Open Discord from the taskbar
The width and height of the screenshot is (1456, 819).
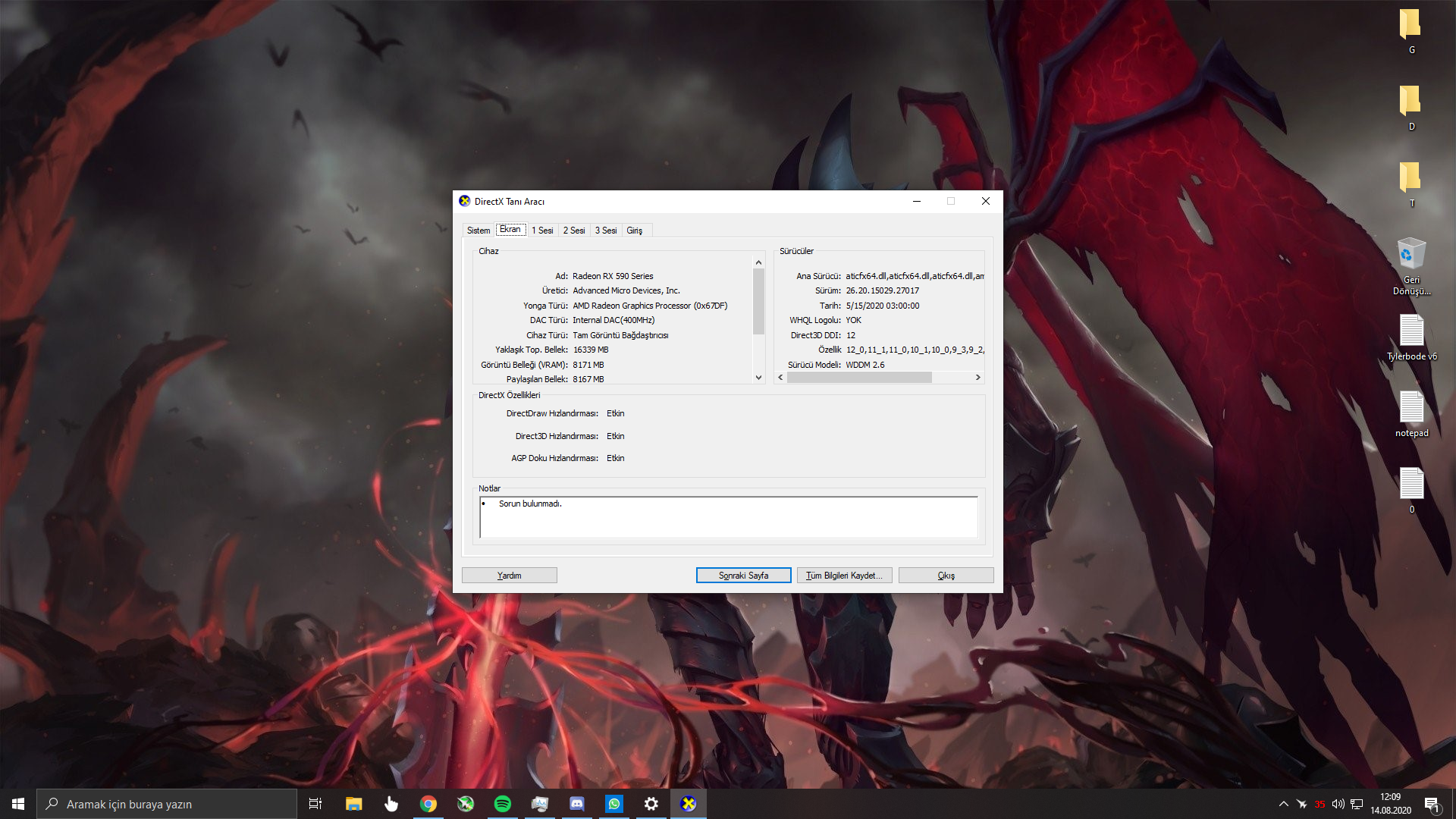point(576,804)
